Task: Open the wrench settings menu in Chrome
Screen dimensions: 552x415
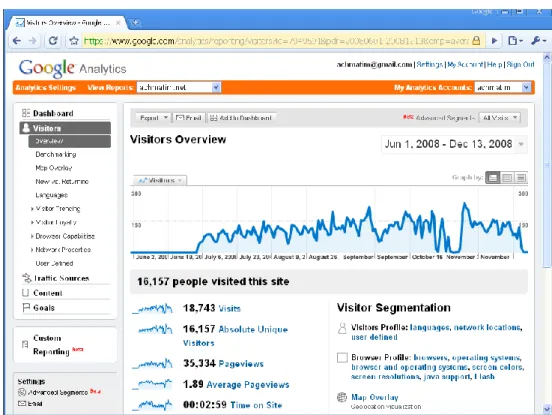Action: click(x=538, y=41)
